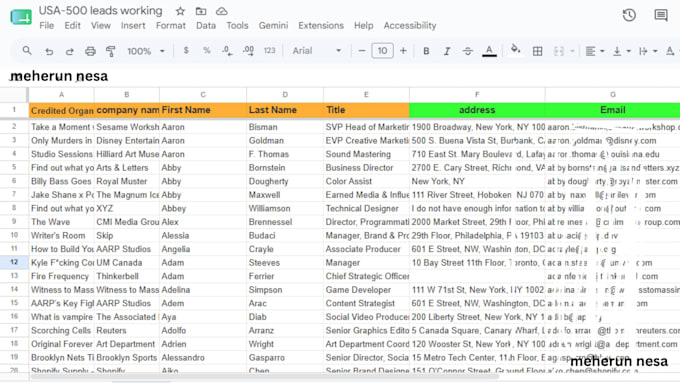The image size is (680, 383).
Task: Click the document title USA-500 leads working
Action: (101, 10)
